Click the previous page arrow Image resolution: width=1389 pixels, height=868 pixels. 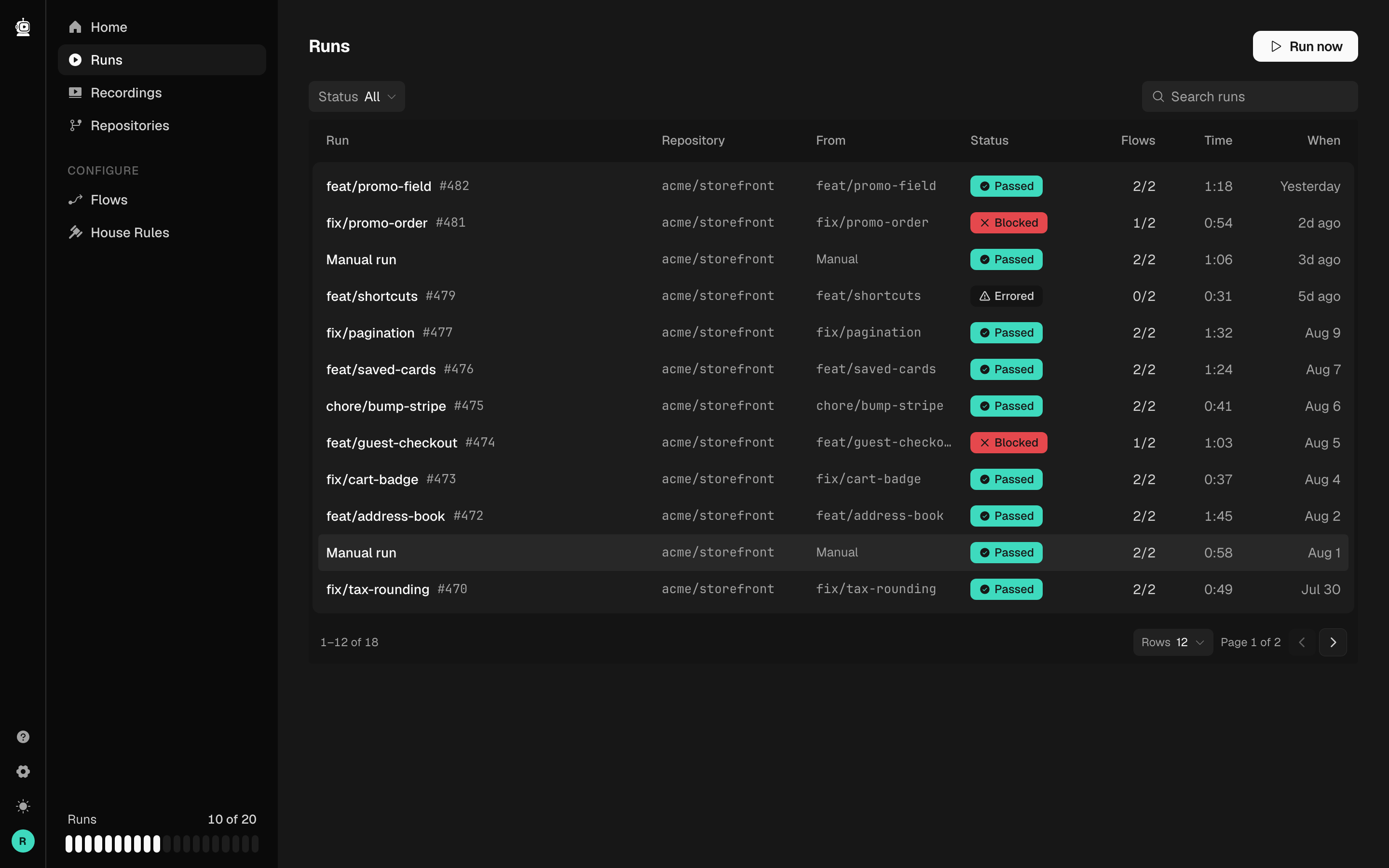pyautogui.click(x=1302, y=642)
